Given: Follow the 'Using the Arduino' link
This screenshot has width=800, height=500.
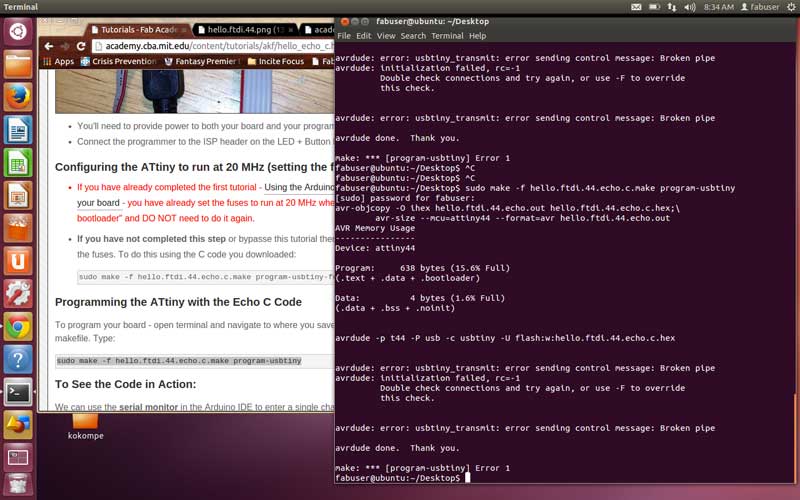Looking at the screenshot, I should 299,187.
